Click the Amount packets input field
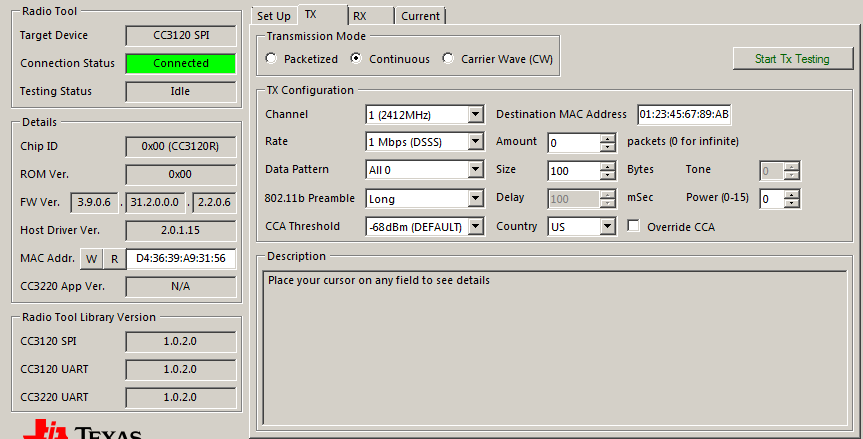The height and width of the screenshot is (439, 863). 573,142
